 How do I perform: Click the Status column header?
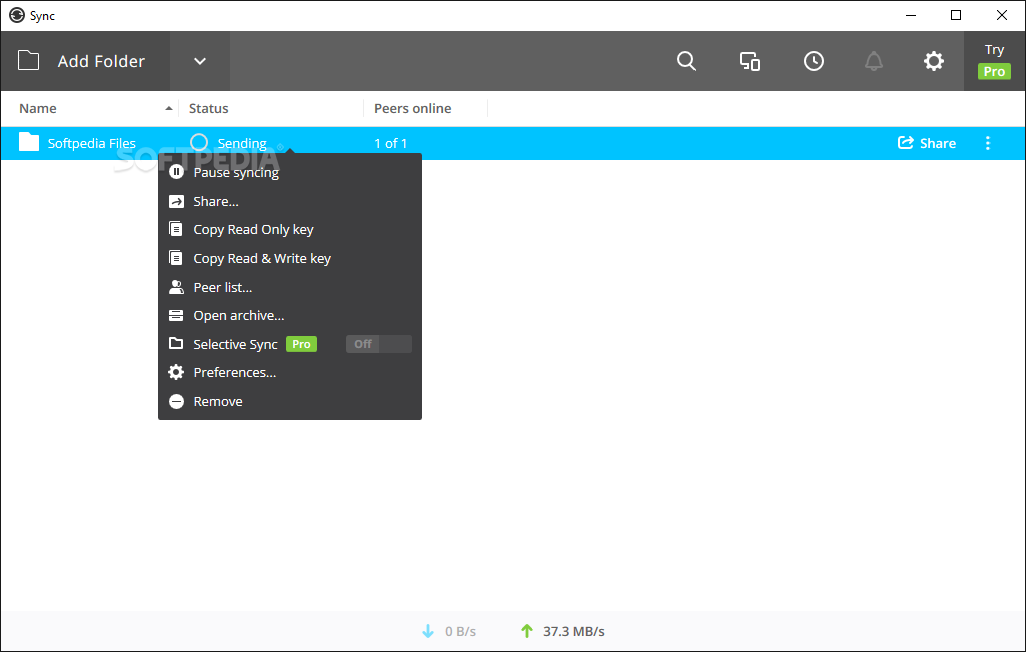(209, 108)
